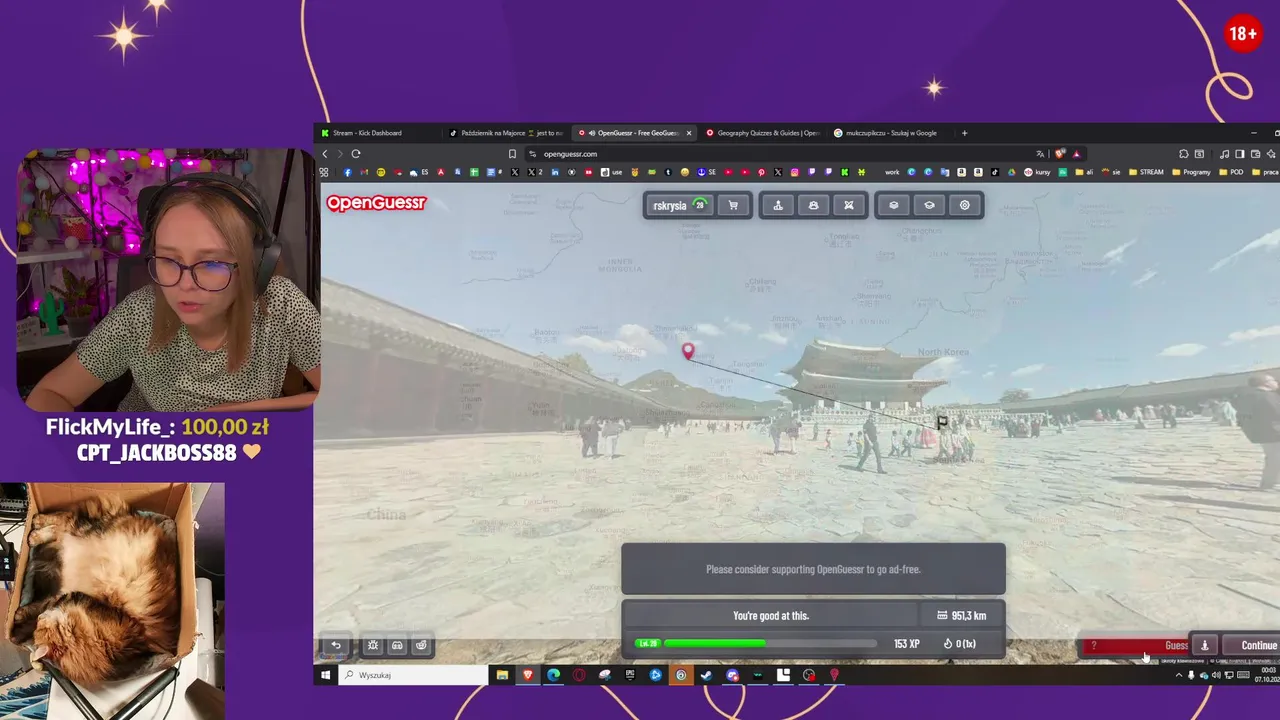Screen dimensions: 1280x720
Task: Open Discord from the taskbar
Action: click(732, 675)
